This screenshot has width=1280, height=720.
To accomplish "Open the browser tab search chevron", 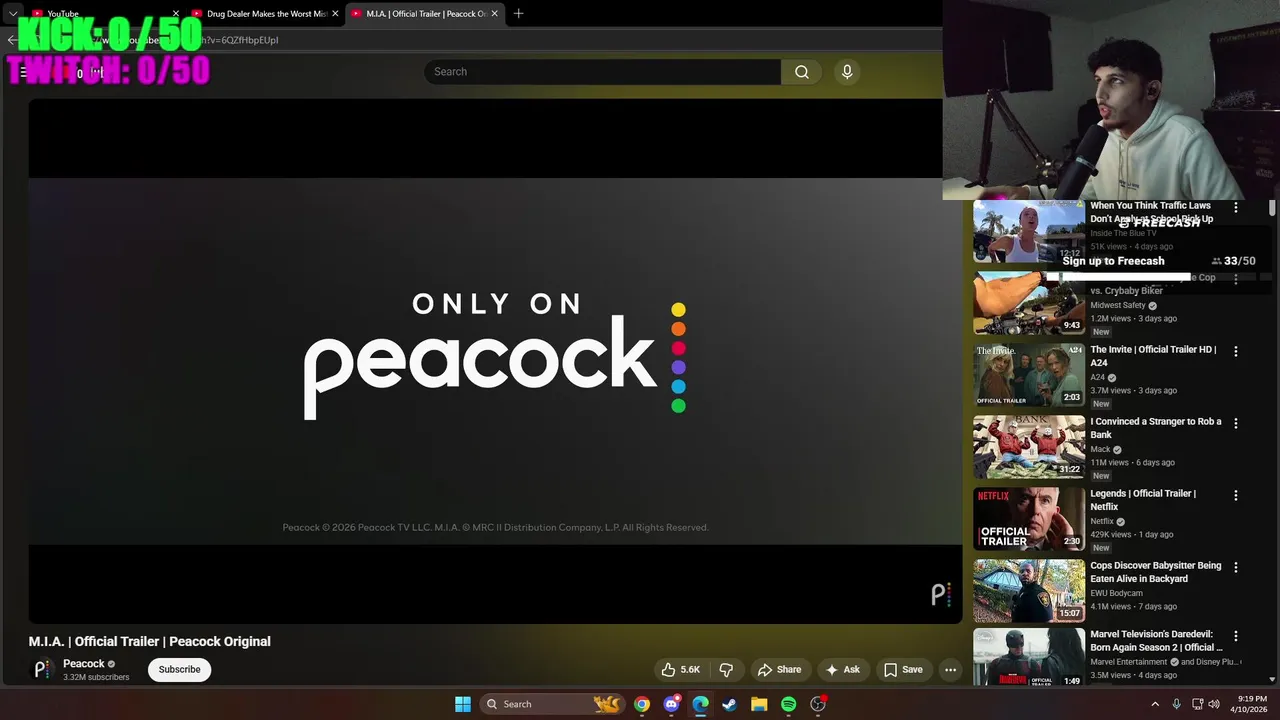I will click(x=13, y=14).
